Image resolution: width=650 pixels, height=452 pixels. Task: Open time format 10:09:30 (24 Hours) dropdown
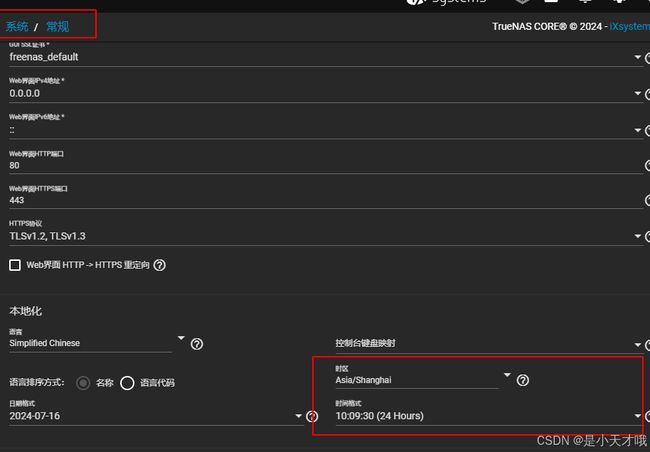pos(638,416)
